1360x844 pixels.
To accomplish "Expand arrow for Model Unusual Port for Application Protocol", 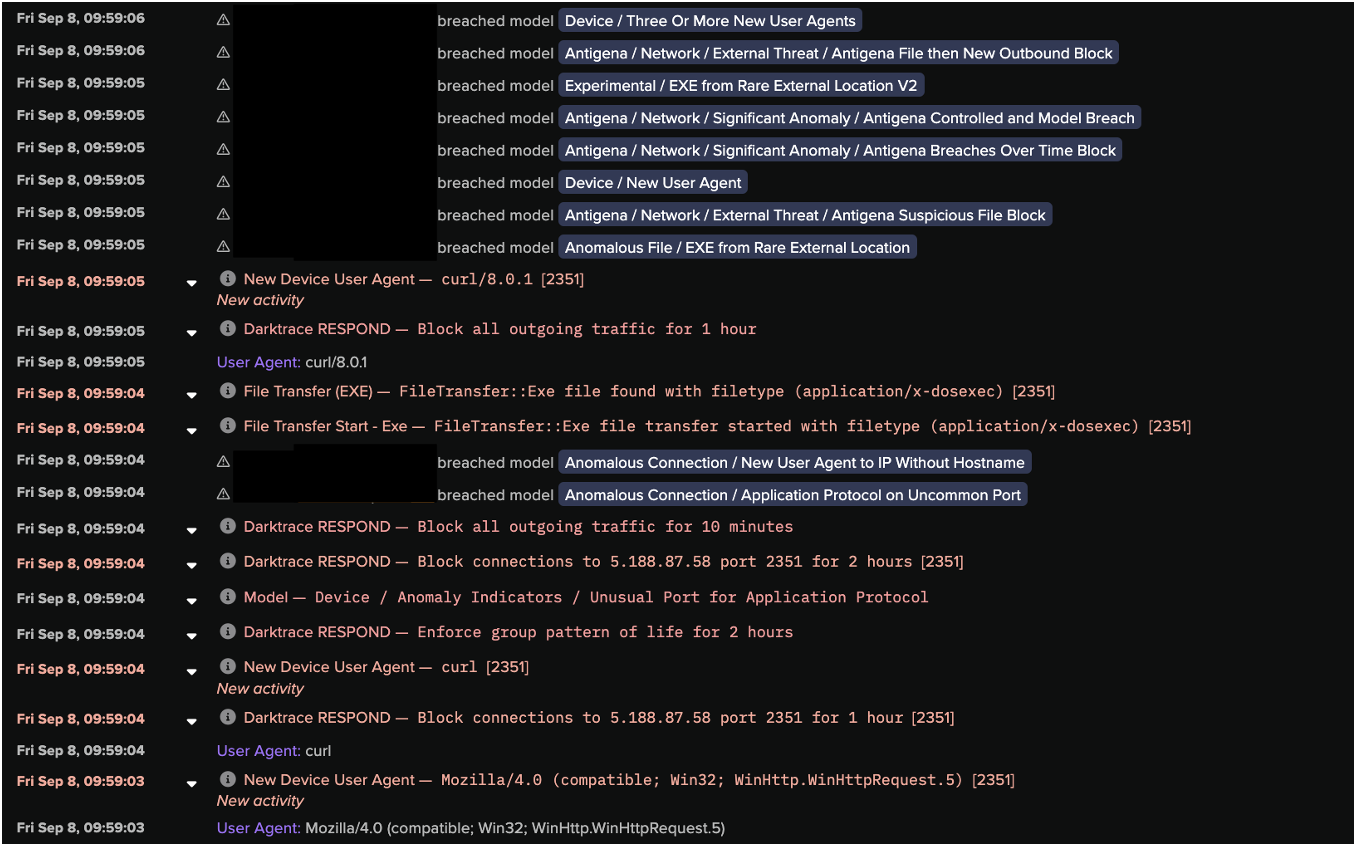I will (x=192, y=602).
